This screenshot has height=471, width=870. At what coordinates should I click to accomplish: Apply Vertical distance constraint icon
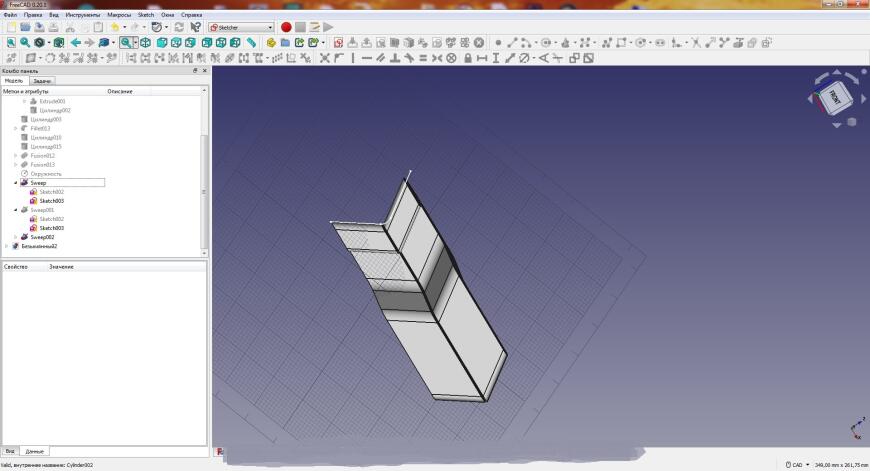pos(495,58)
